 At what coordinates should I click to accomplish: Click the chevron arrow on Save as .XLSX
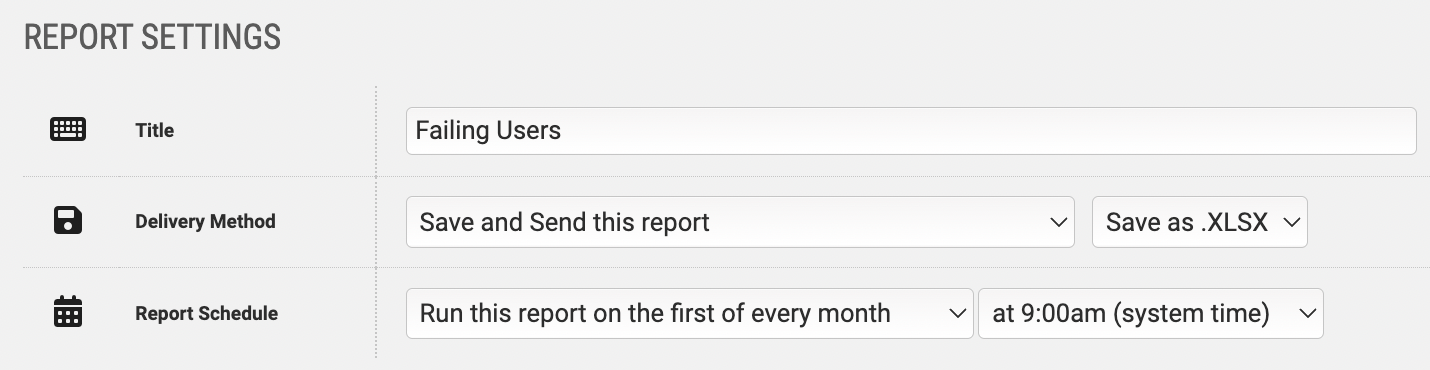pyautogui.click(x=1291, y=223)
